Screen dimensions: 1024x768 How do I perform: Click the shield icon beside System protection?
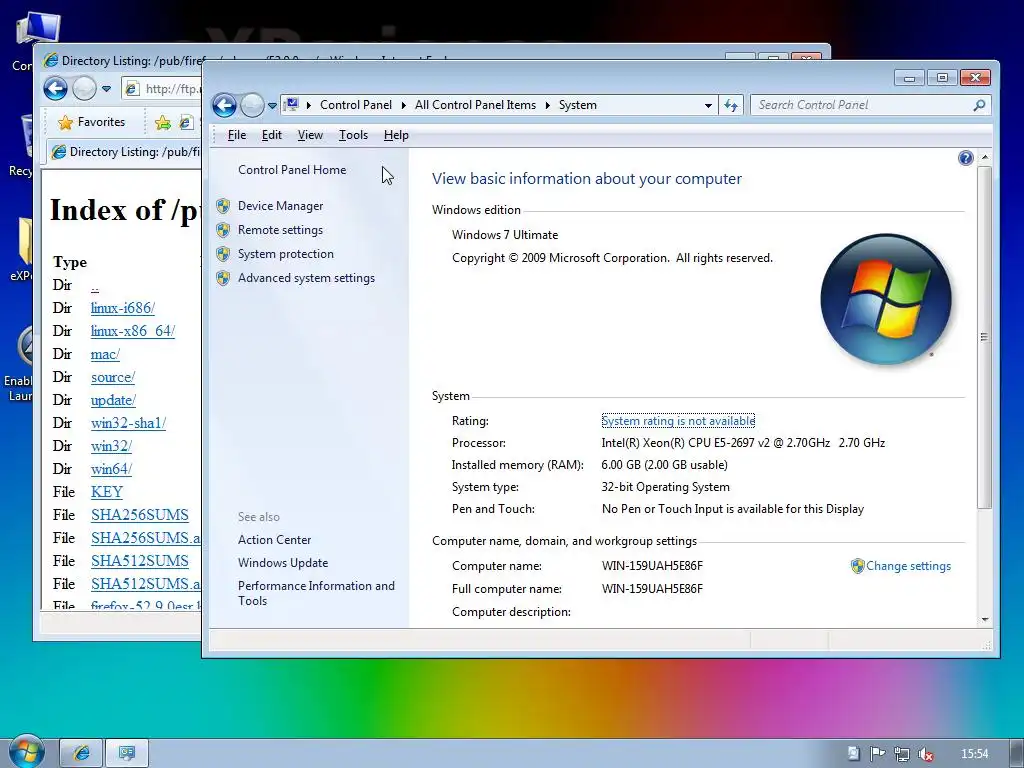click(223, 254)
